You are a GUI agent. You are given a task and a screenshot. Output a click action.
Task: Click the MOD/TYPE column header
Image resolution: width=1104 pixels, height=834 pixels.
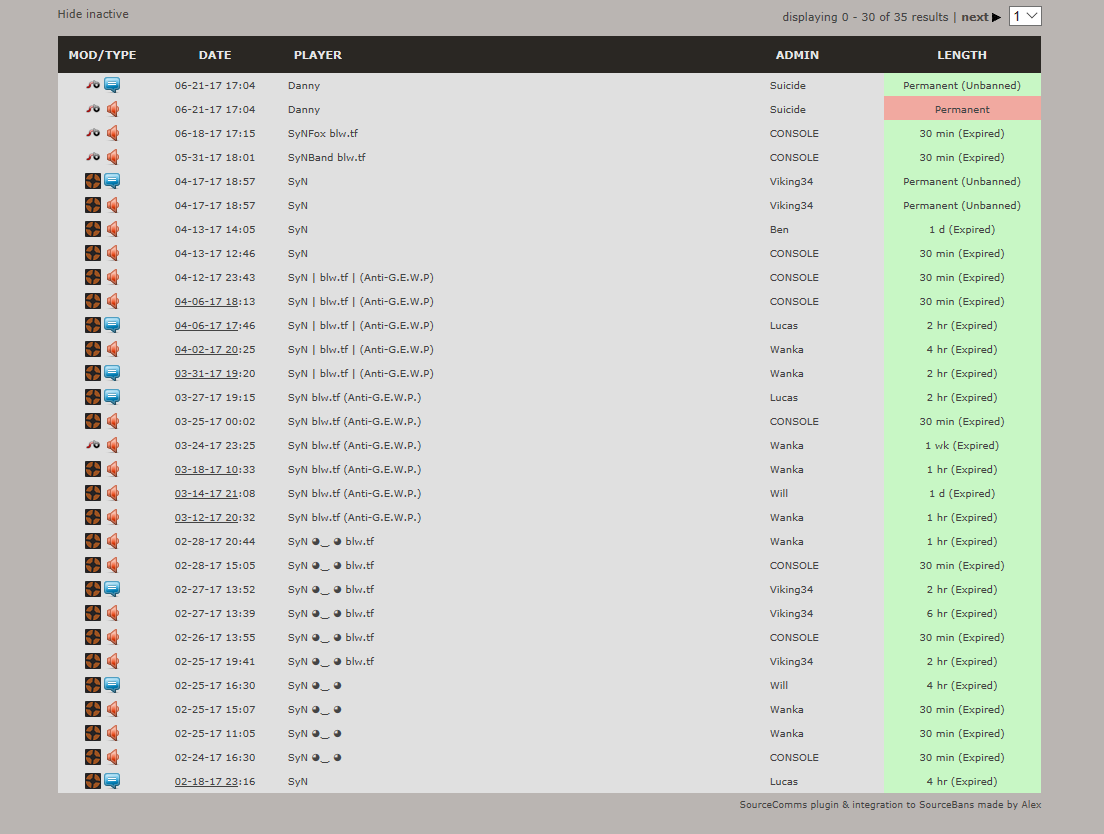click(x=102, y=55)
